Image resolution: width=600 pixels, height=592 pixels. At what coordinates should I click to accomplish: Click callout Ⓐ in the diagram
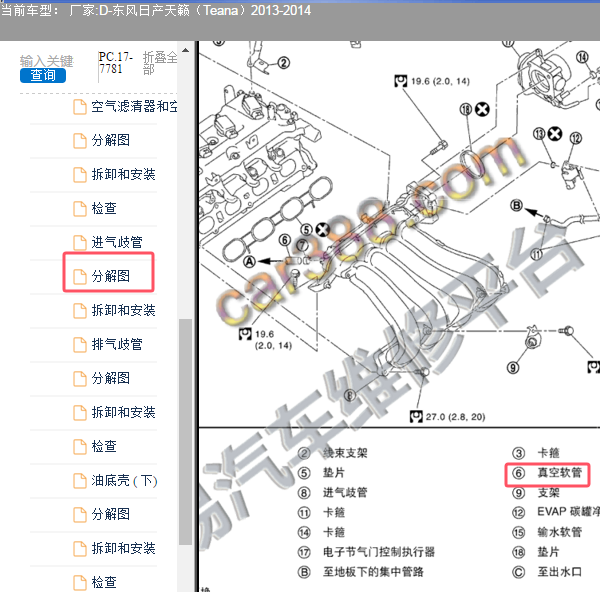click(x=249, y=262)
